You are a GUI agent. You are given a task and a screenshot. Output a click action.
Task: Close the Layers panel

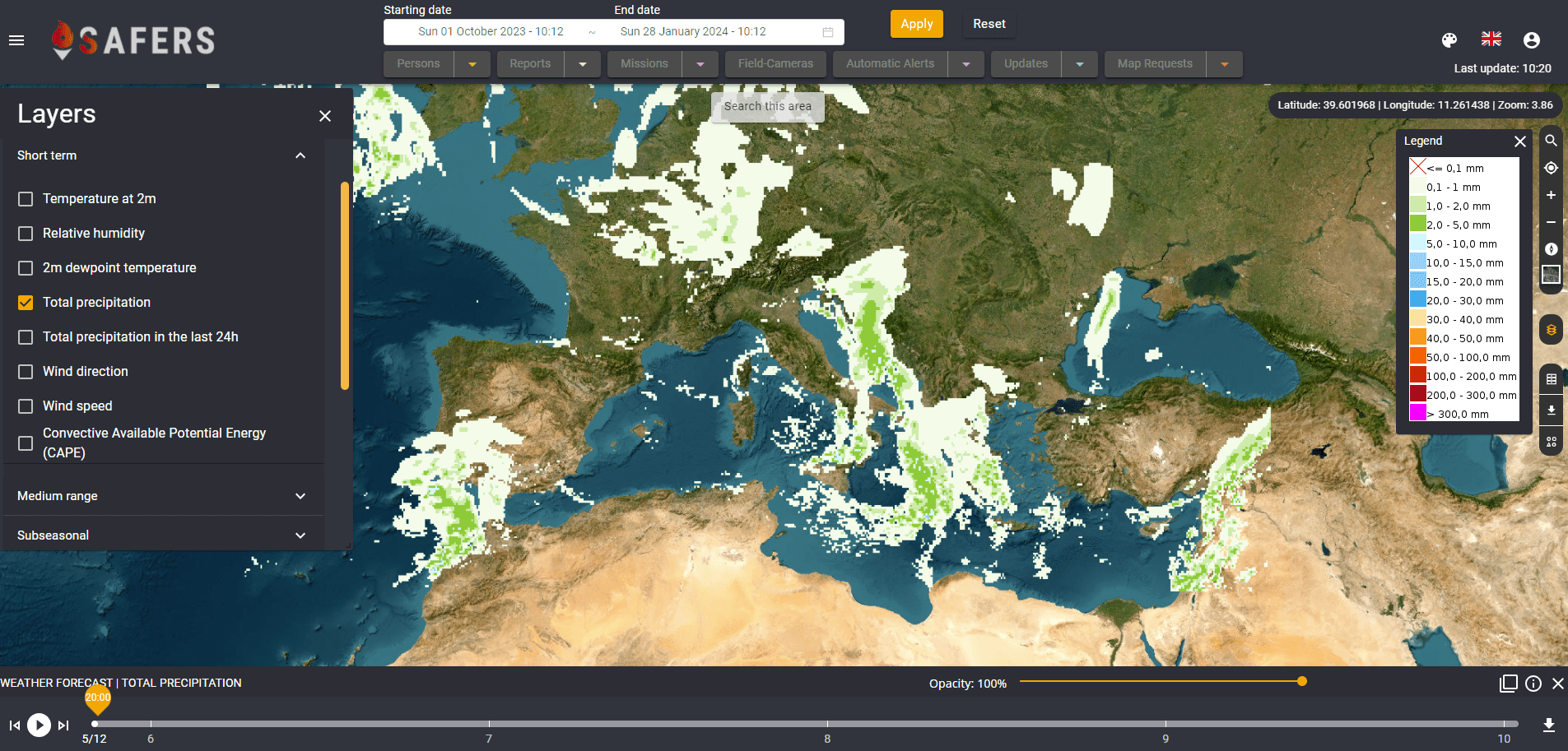pos(325,116)
